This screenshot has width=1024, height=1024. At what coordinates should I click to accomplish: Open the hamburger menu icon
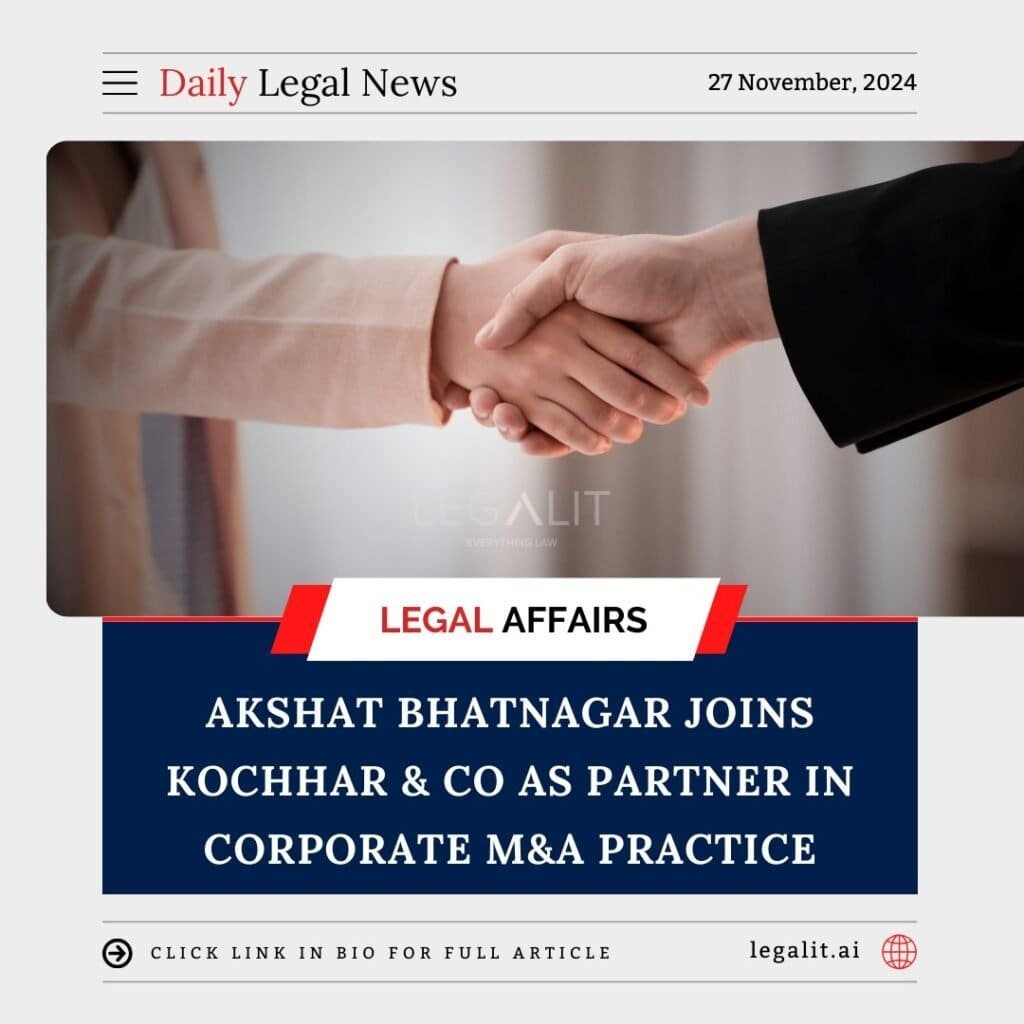tap(120, 84)
